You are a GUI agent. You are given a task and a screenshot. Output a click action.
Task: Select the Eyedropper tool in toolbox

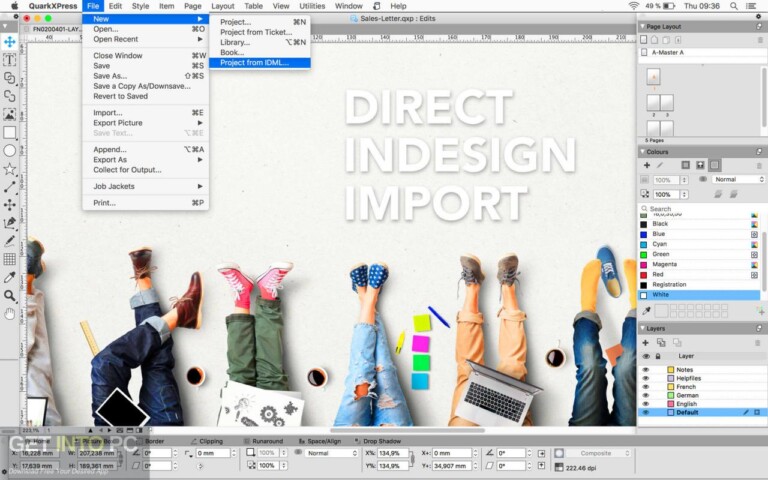coord(9,277)
